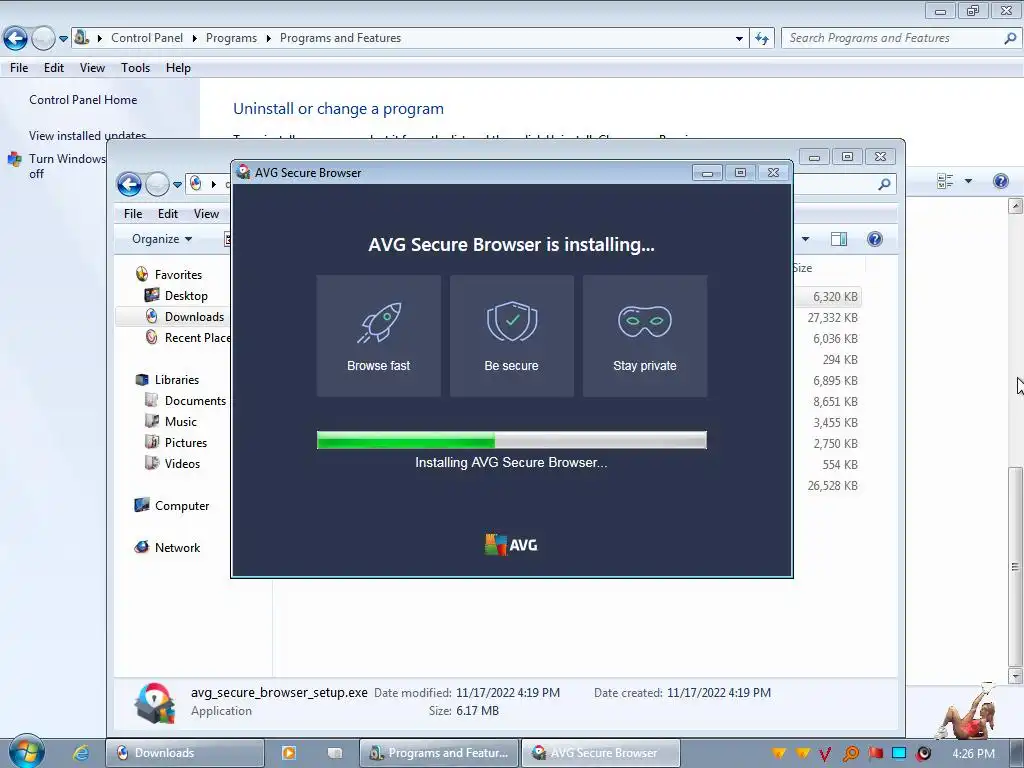The width and height of the screenshot is (1024, 768).
Task: Click Back button in Downloads window
Action: click(x=129, y=185)
